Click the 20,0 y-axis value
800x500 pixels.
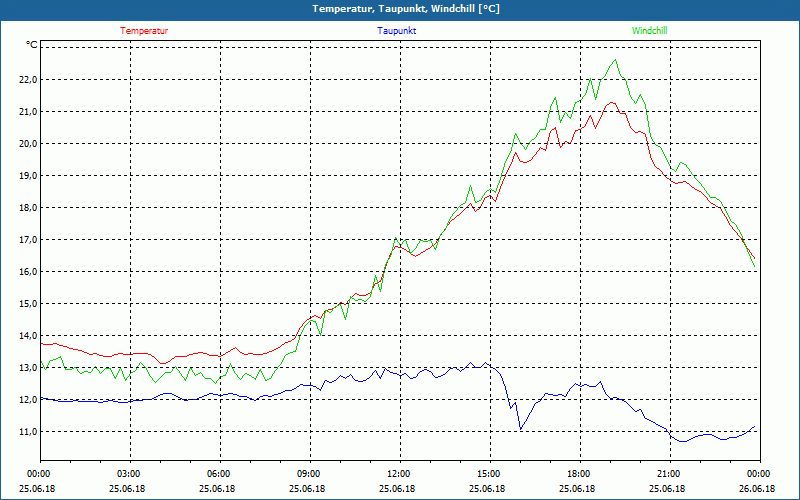point(29,144)
